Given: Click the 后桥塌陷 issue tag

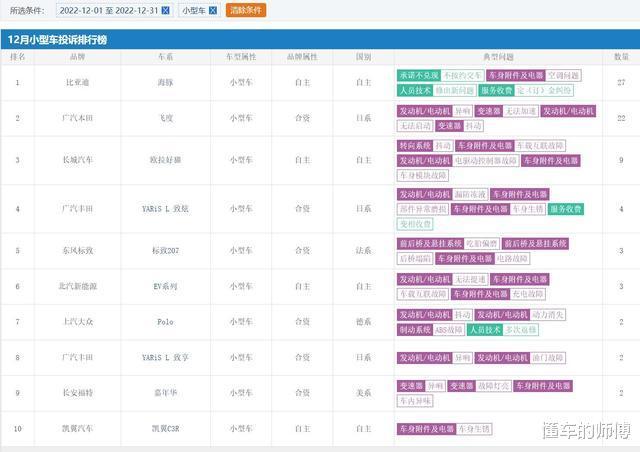Looking at the screenshot, I should (415, 259).
